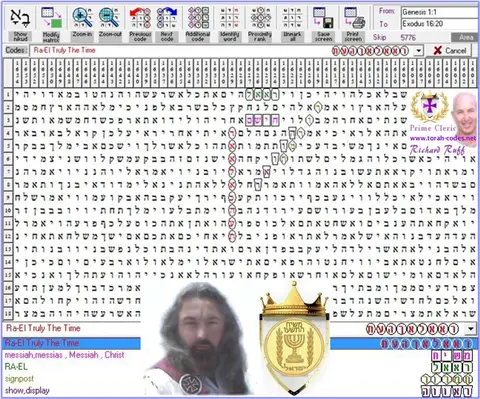480x399 pixels.
Task: Click matrix row number 18
Action: click(x=8, y=313)
